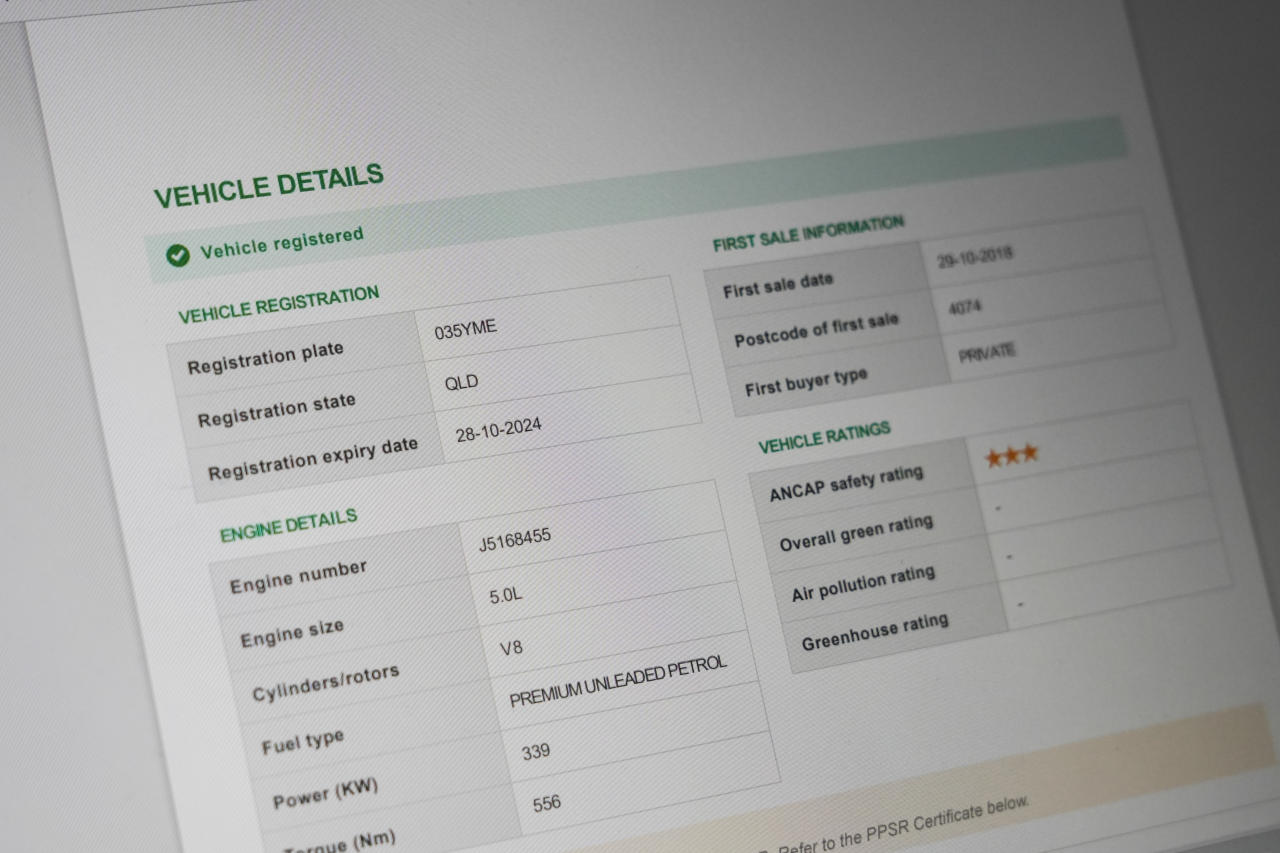Select the First buyer type label
The height and width of the screenshot is (853, 1280).
pos(805,382)
